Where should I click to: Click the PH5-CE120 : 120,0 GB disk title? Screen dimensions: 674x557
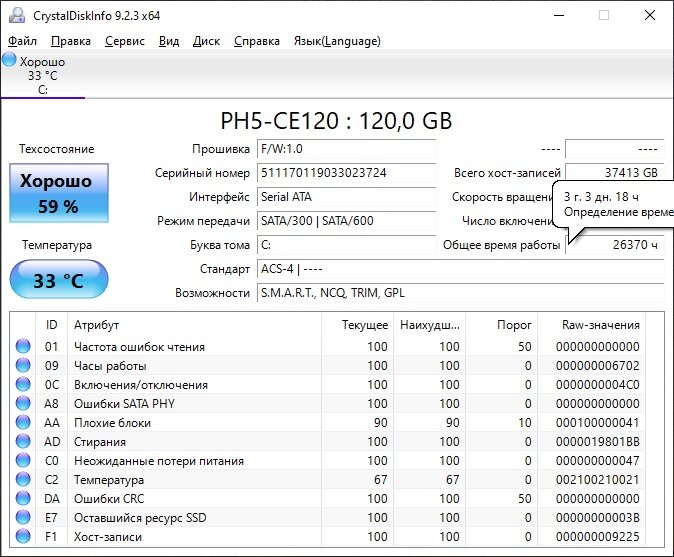click(x=336, y=121)
